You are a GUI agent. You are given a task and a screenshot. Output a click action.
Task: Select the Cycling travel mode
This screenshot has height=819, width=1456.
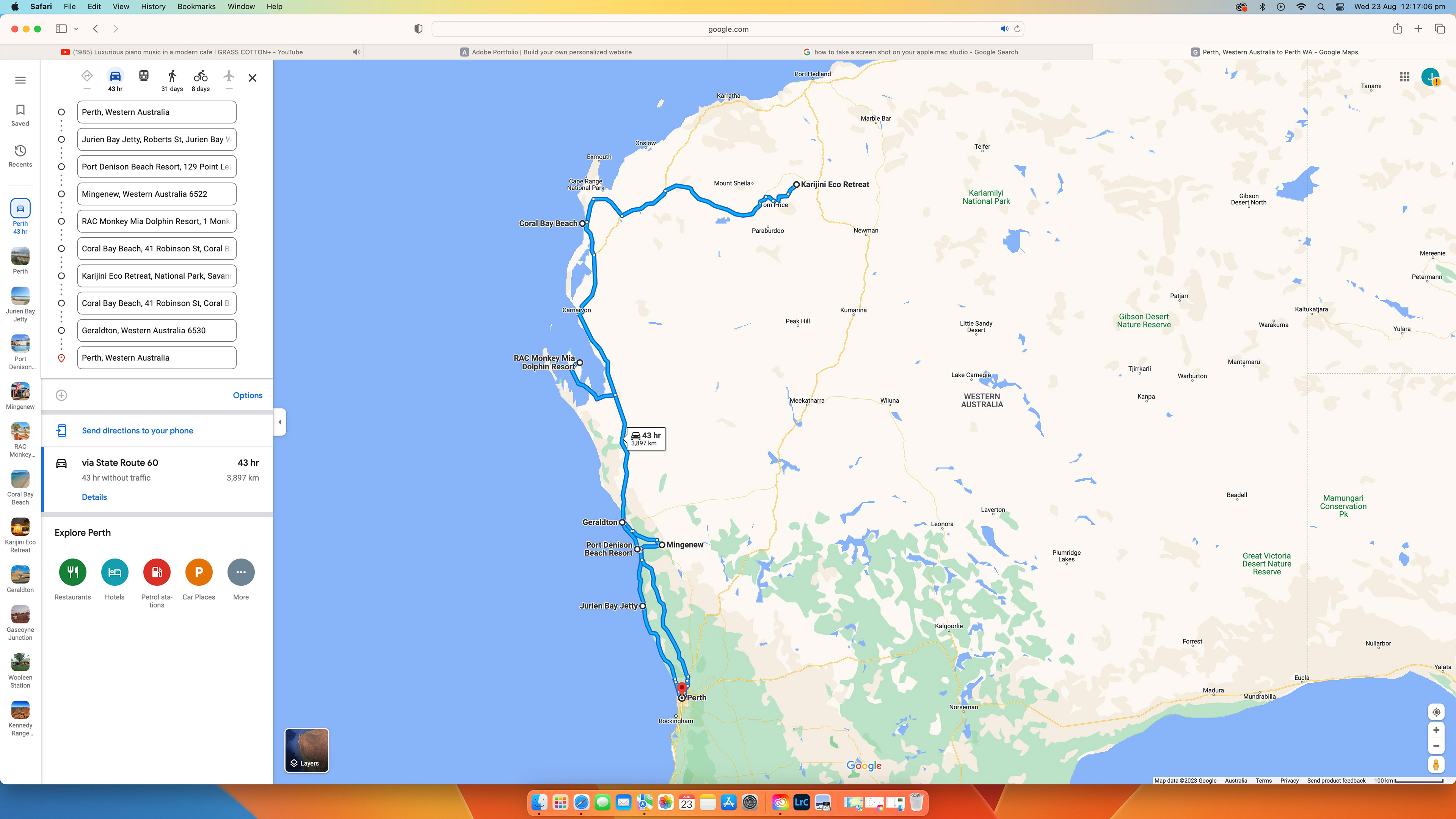click(x=201, y=80)
